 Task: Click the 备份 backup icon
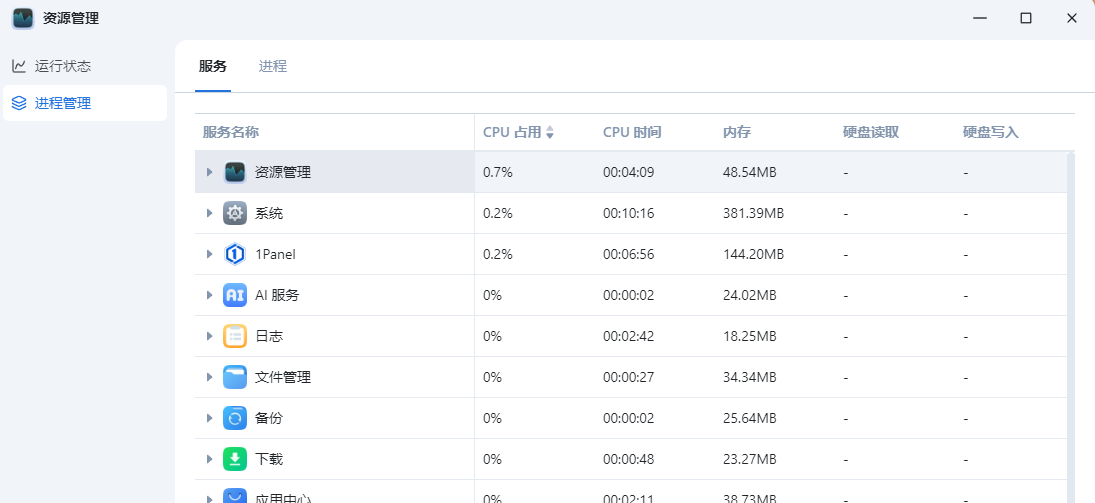coord(235,418)
